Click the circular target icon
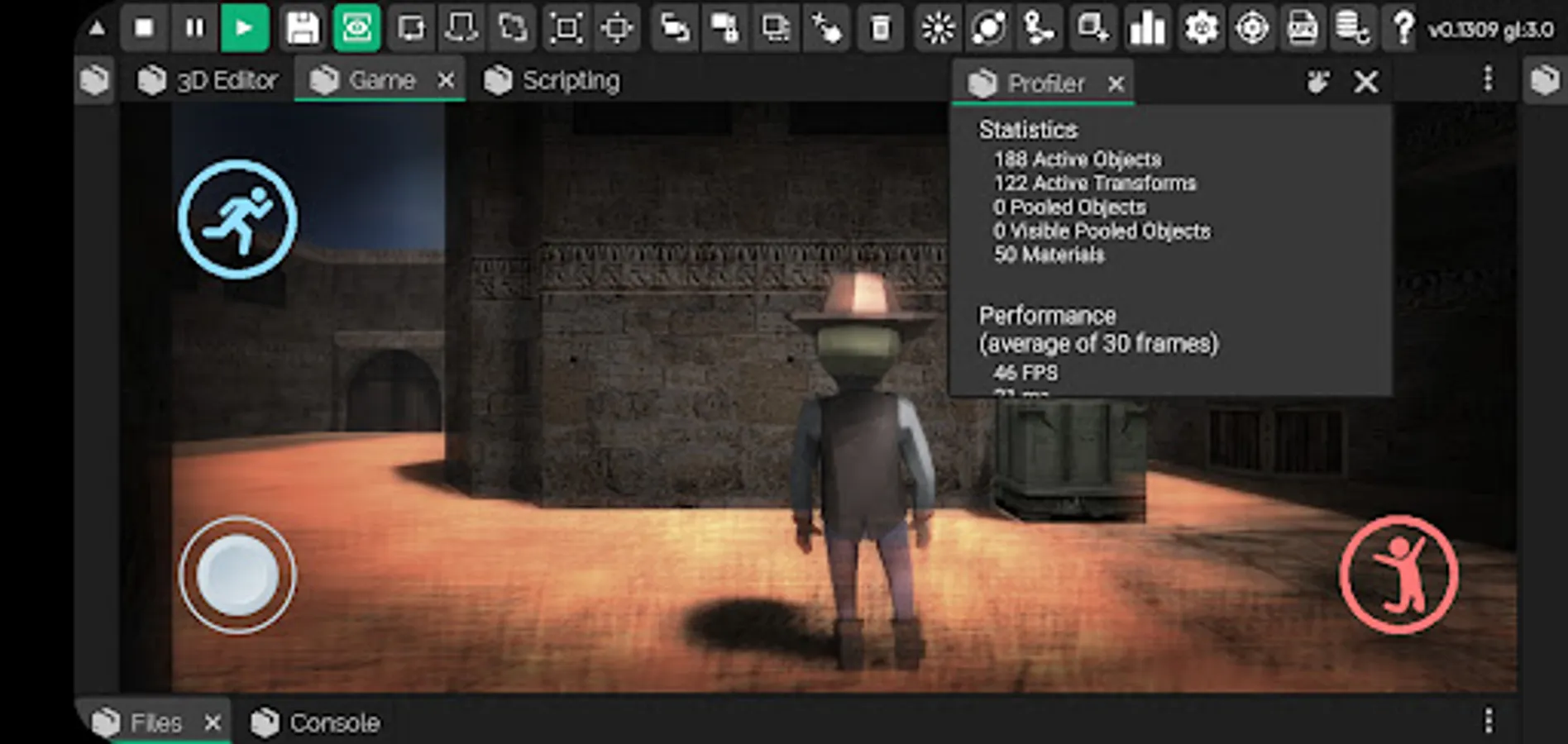The height and width of the screenshot is (744, 1568). click(1252, 28)
